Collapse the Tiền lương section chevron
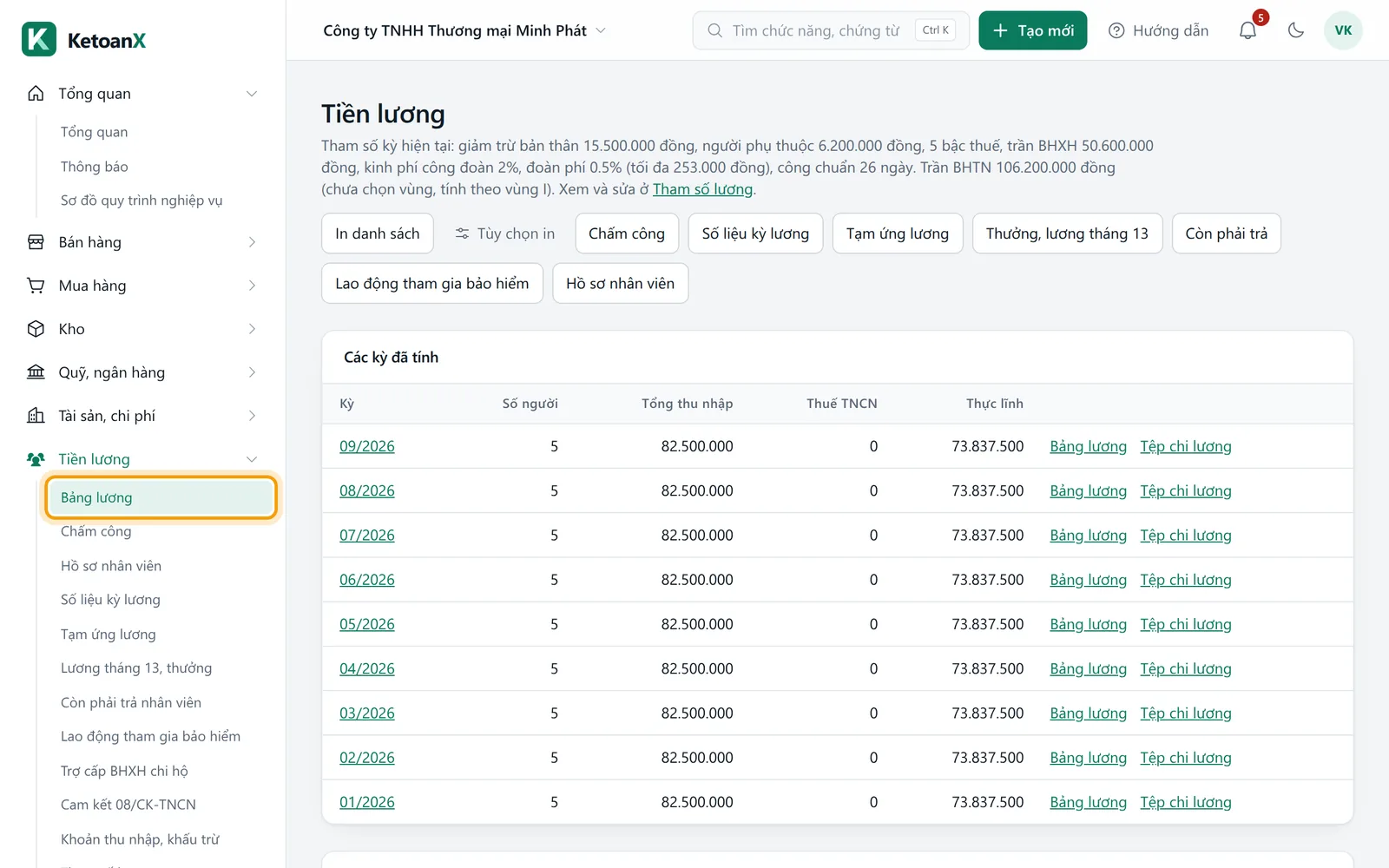 pyautogui.click(x=252, y=459)
